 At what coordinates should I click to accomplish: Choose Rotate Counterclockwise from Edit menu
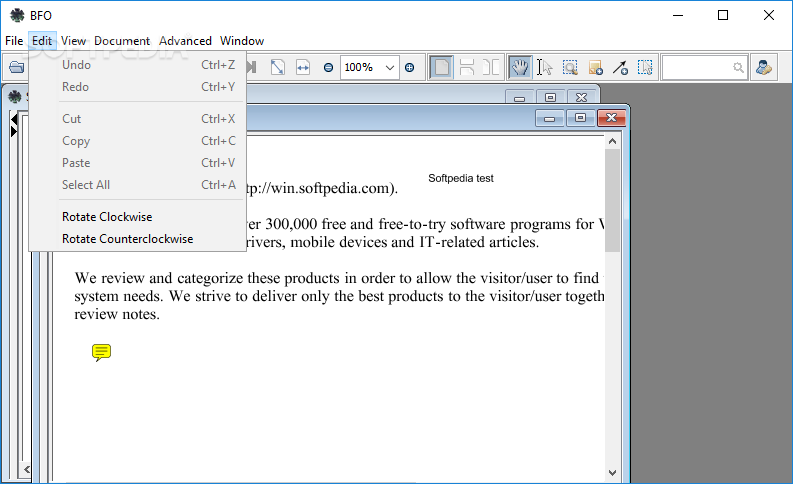tap(138, 239)
